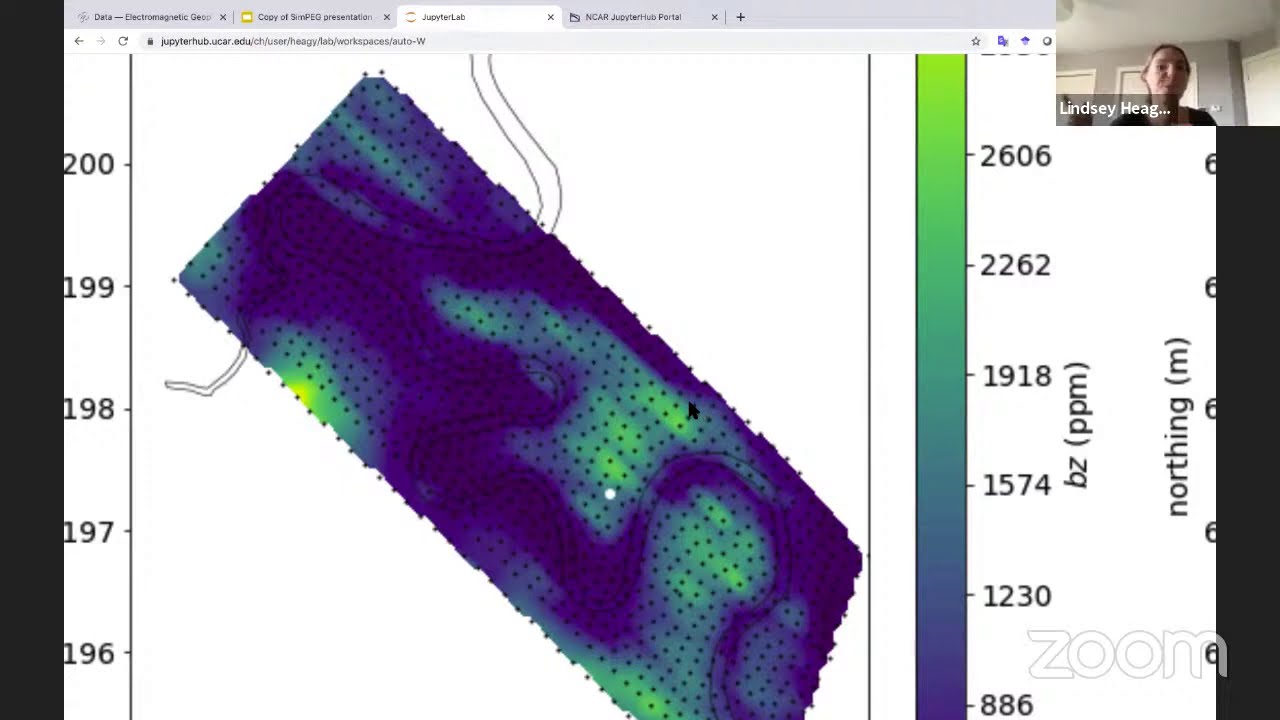Click the 2262 colorbar tick label

pos(1015,265)
